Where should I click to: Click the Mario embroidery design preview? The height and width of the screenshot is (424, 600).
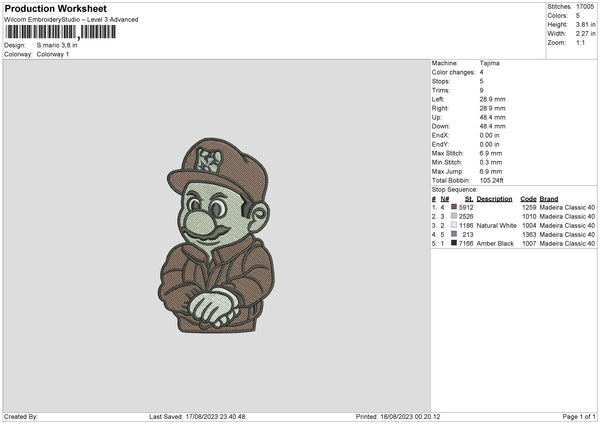(x=217, y=235)
